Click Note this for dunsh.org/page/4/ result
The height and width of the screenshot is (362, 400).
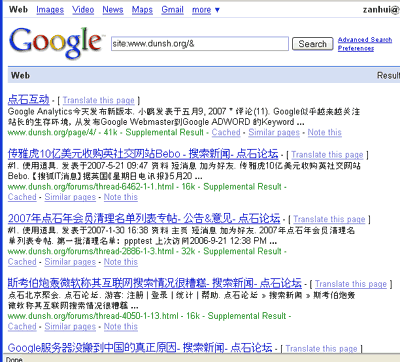(325, 132)
